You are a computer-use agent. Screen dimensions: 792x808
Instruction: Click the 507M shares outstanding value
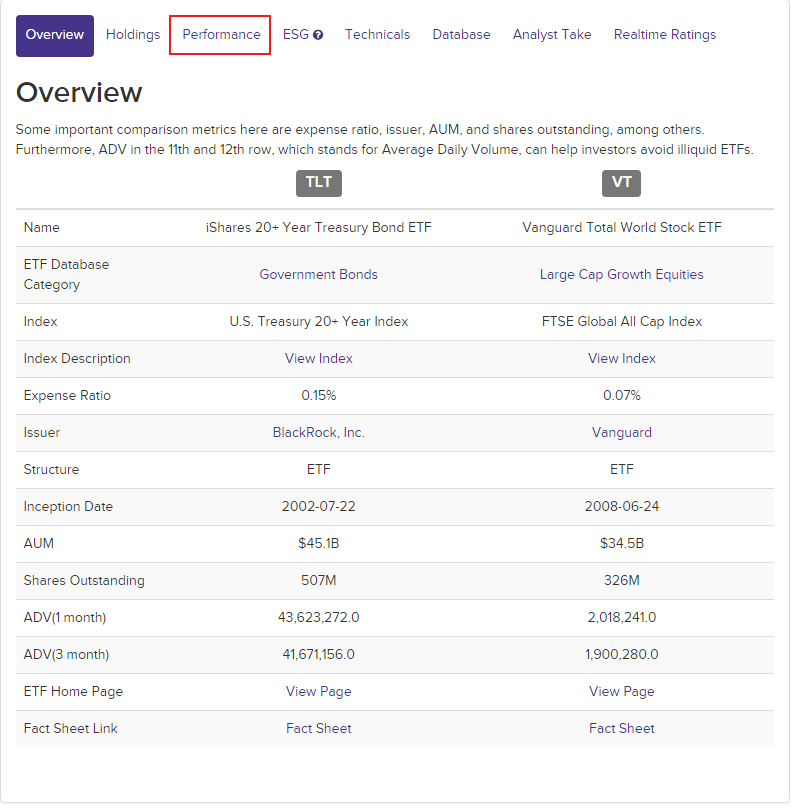point(319,581)
